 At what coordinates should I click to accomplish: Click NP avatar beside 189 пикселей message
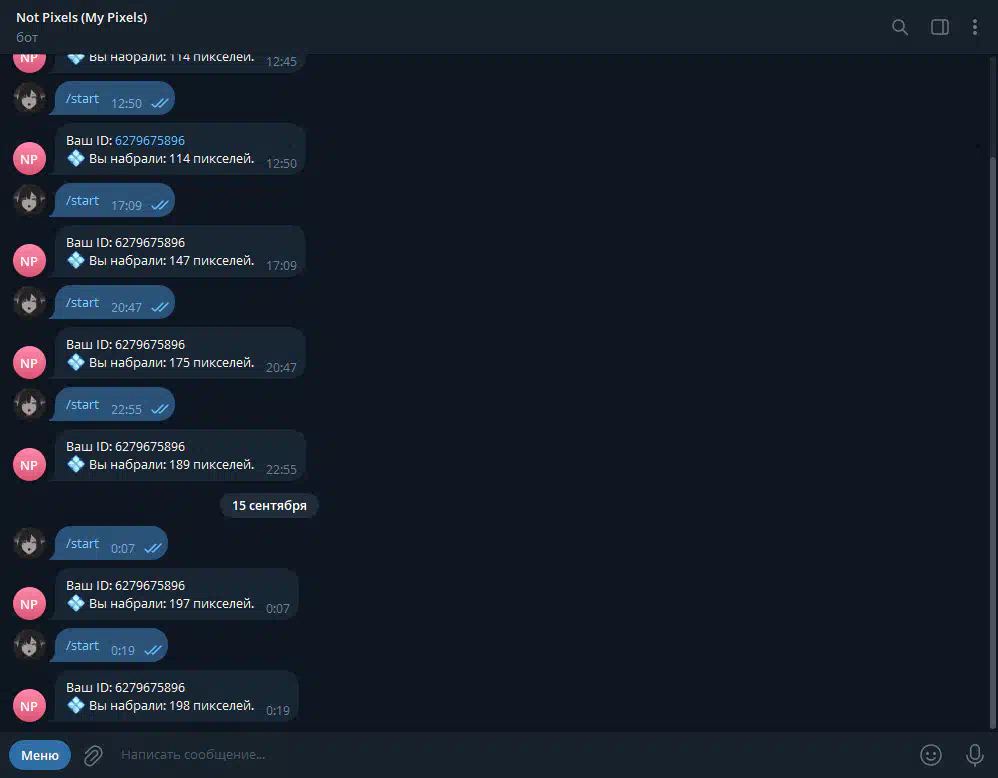tap(29, 464)
